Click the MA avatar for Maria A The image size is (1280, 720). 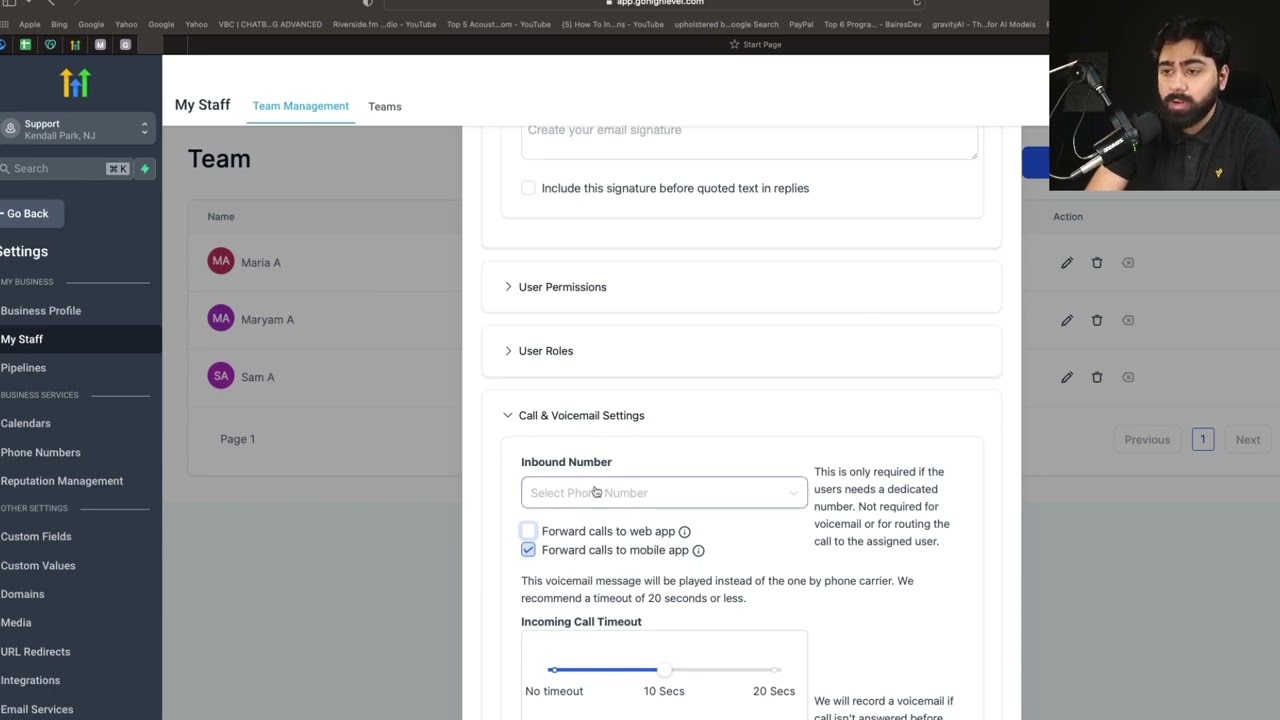[x=221, y=261]
